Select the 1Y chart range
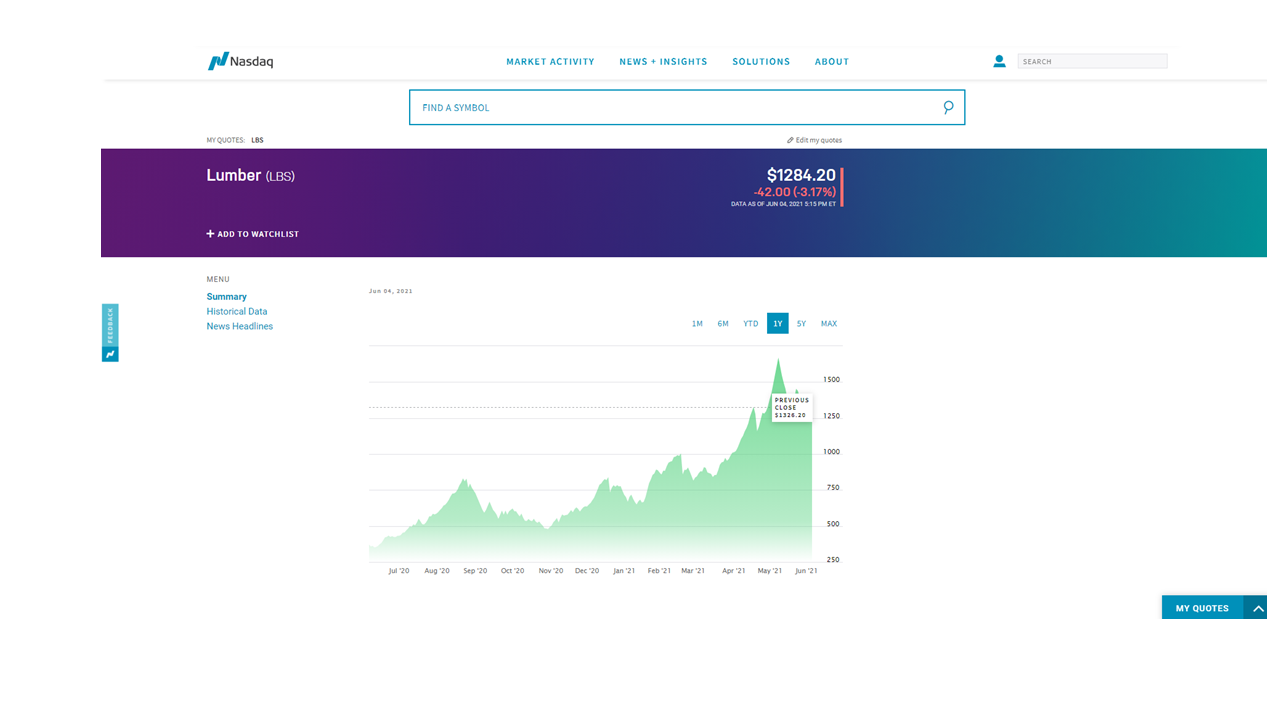Image resolution: width=1280 pixels, height=720 pixels. click(777, 323)
